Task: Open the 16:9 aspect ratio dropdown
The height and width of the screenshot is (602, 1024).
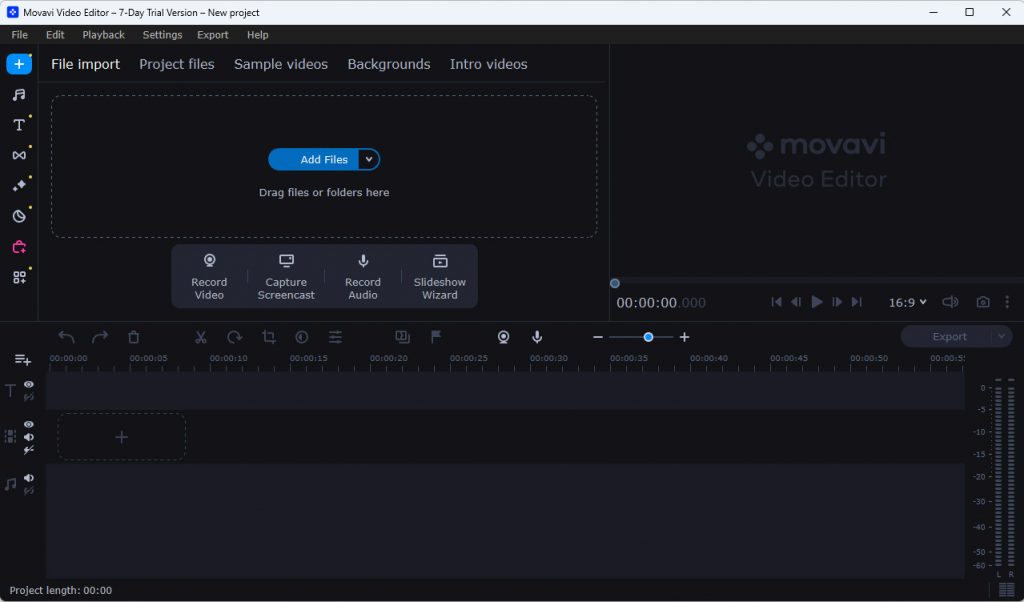Action: point(907,302)
